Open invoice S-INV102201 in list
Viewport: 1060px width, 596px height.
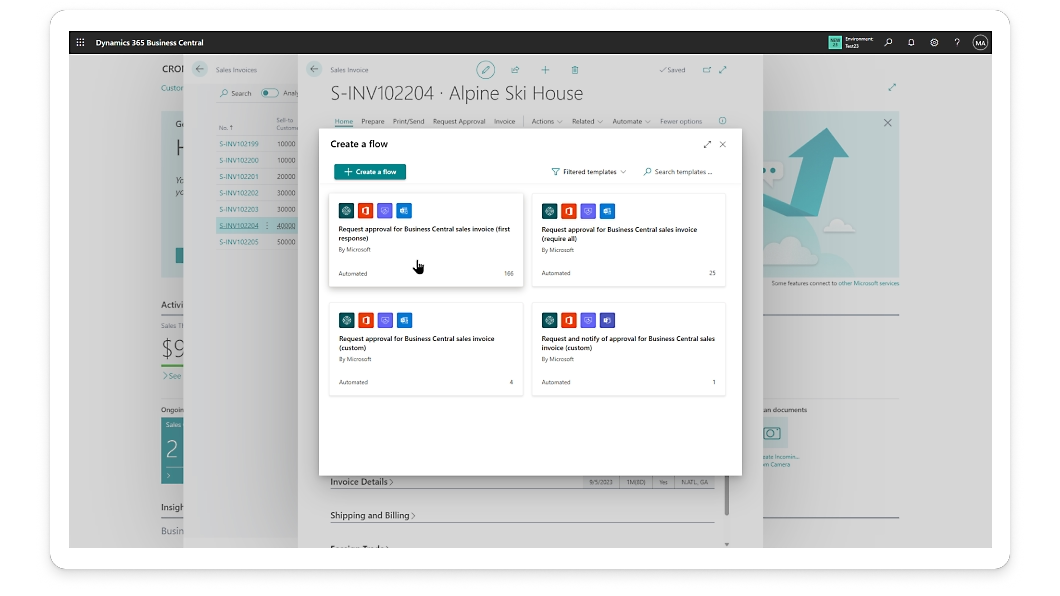point(239,176)
